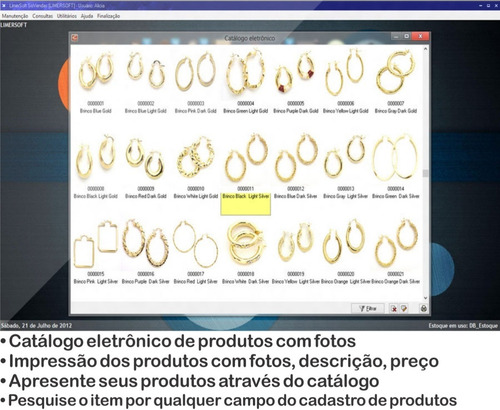Image resolution: width=500 pixels, height=410 pixels.
Task: Close the main LimerSoft application window
Action: coord(495,5)
